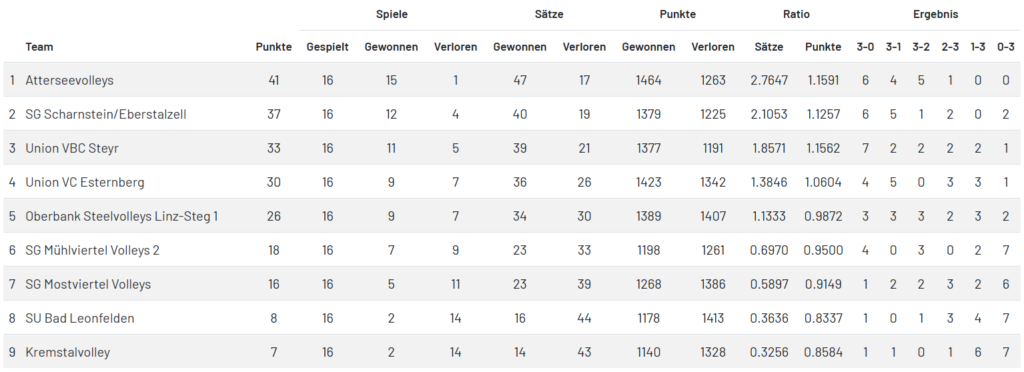Screen dimensions: 1024x372
Task: Select SG Mostviertel Volleys team
Action: 88,284
